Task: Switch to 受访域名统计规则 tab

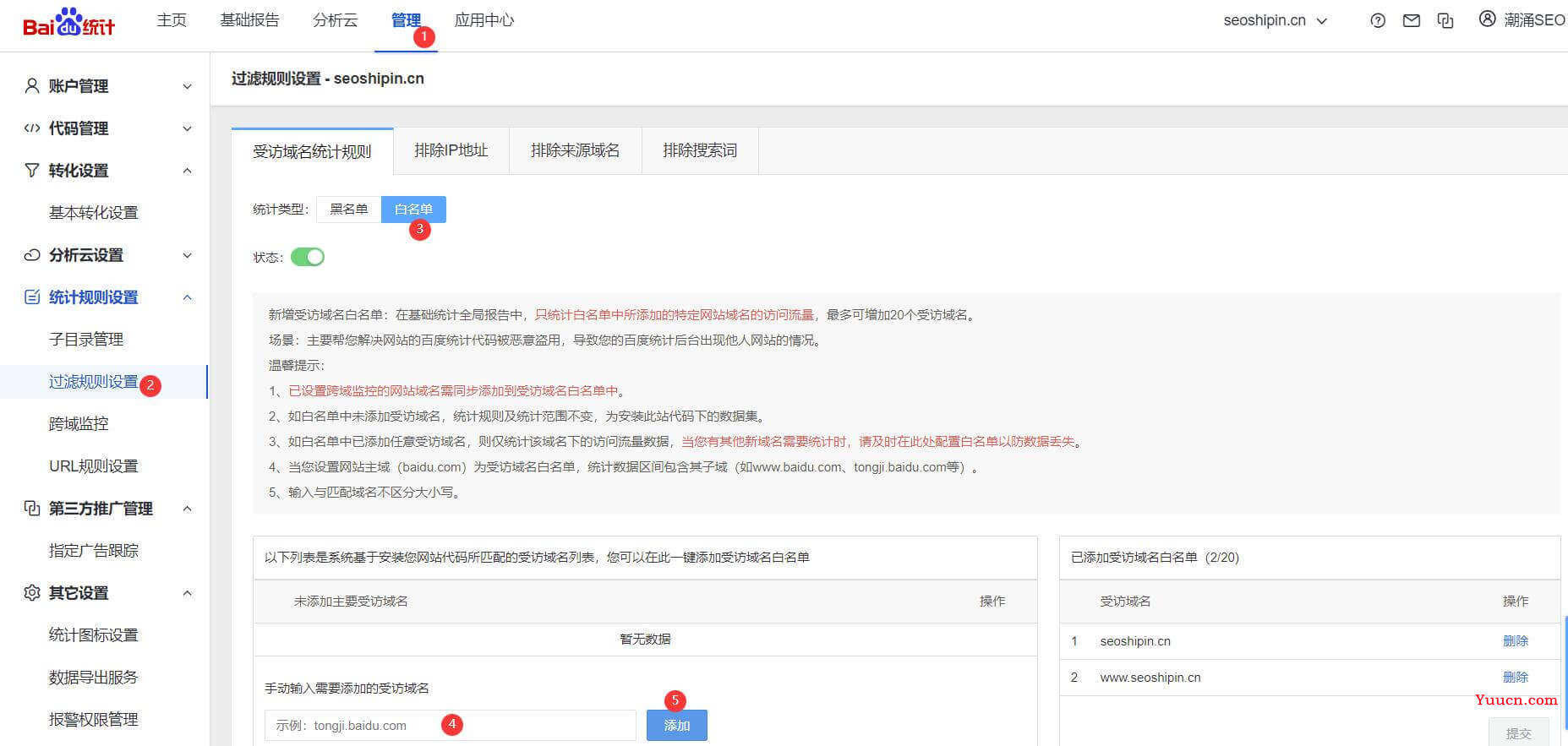Action: coord(312,151)
